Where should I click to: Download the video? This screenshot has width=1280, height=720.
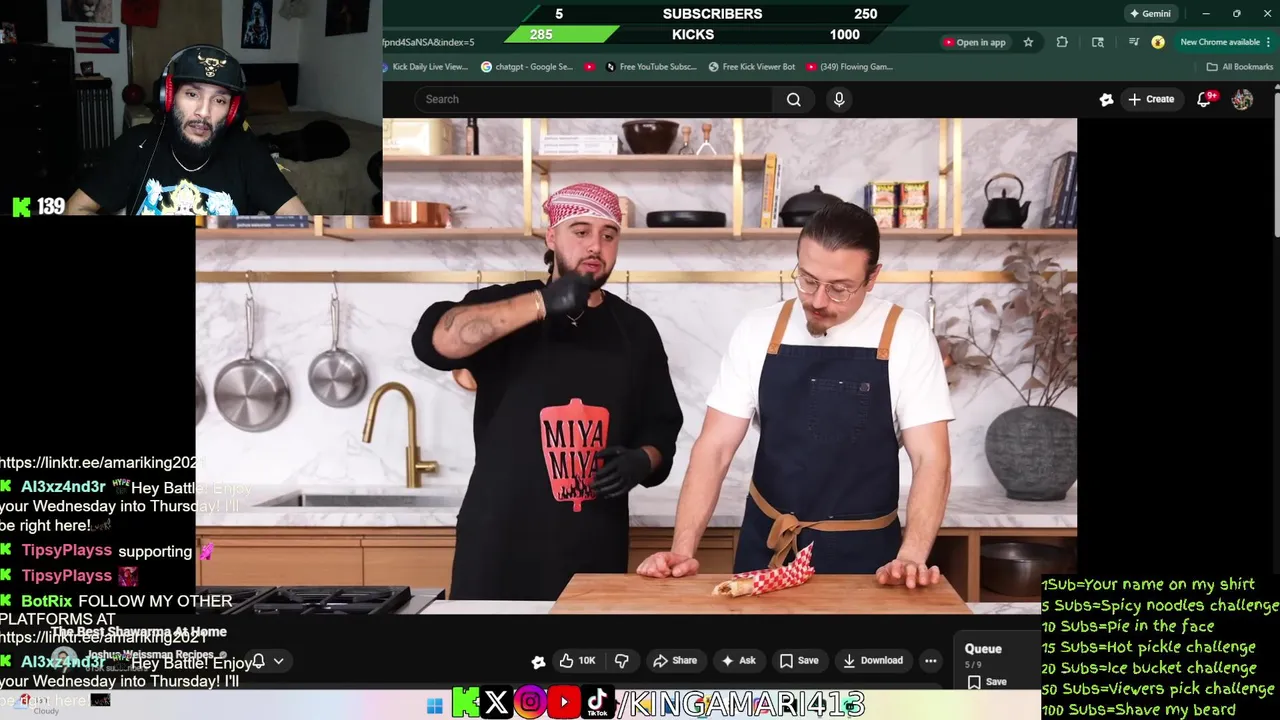click(873, 660)
